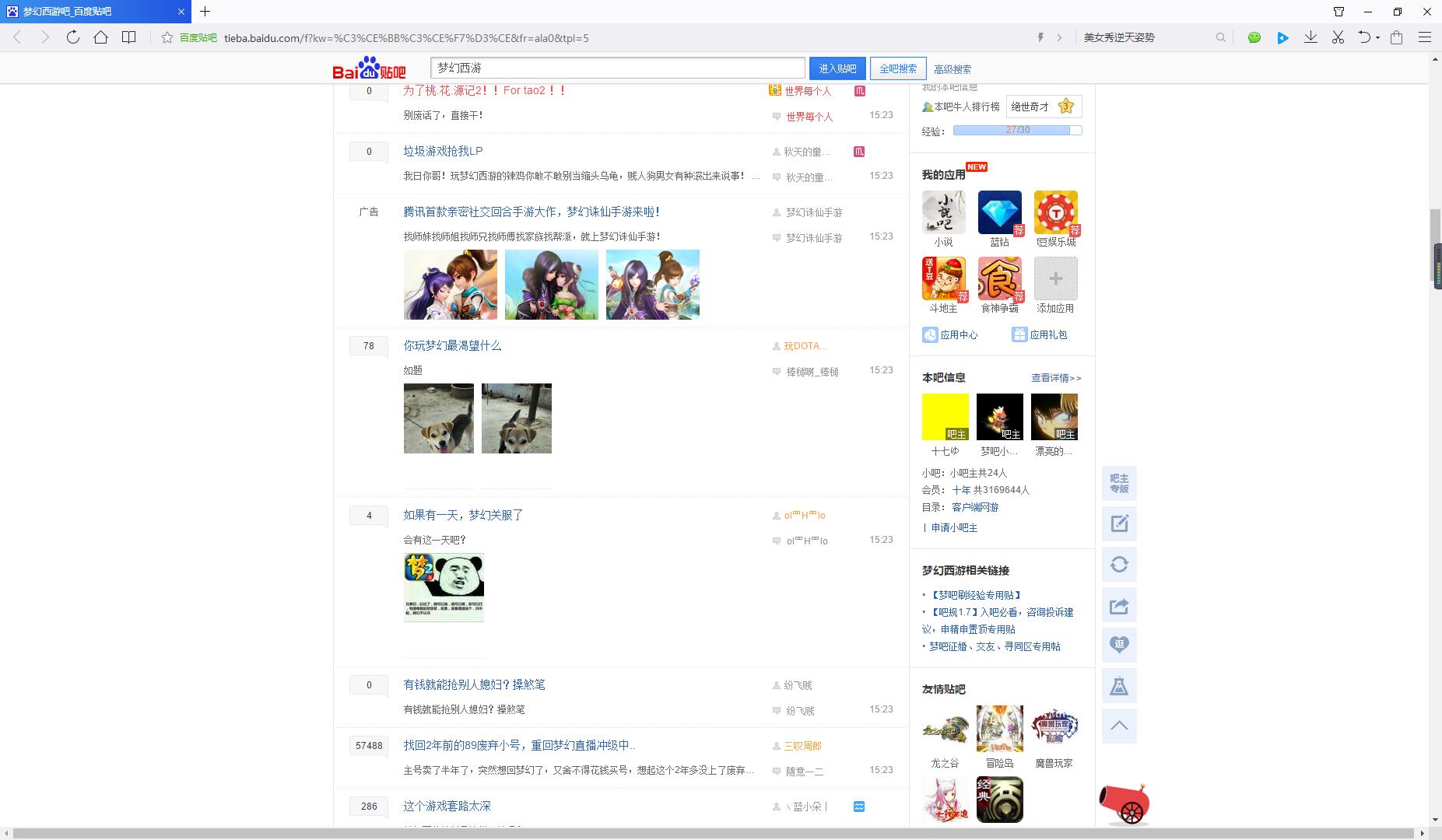Open the 斗地主 game app icon
This screenshot has height=840, width=1442.
[943, 278]
